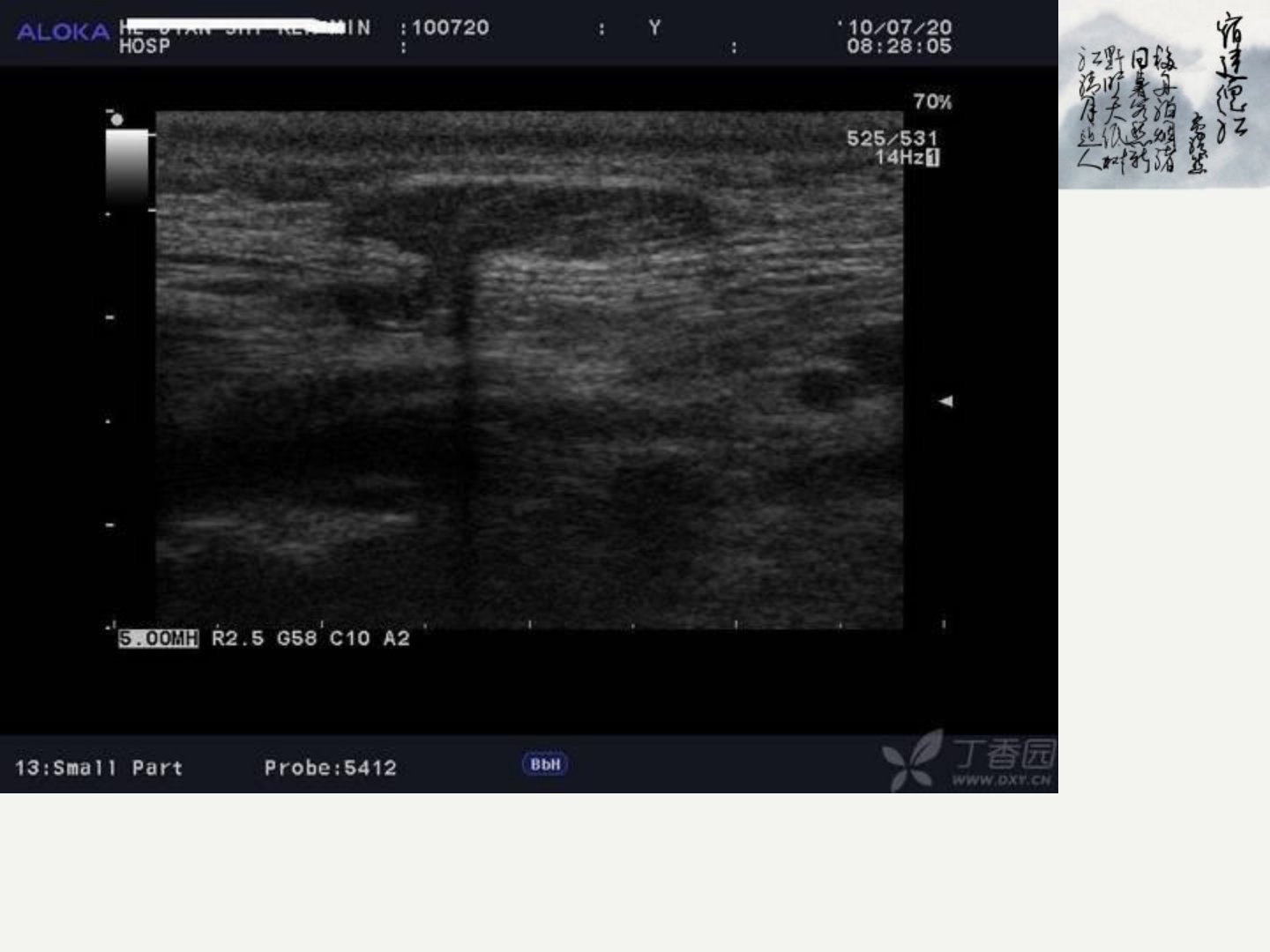Click the 08:28:05 timestamp

click(x=899, y=46)
